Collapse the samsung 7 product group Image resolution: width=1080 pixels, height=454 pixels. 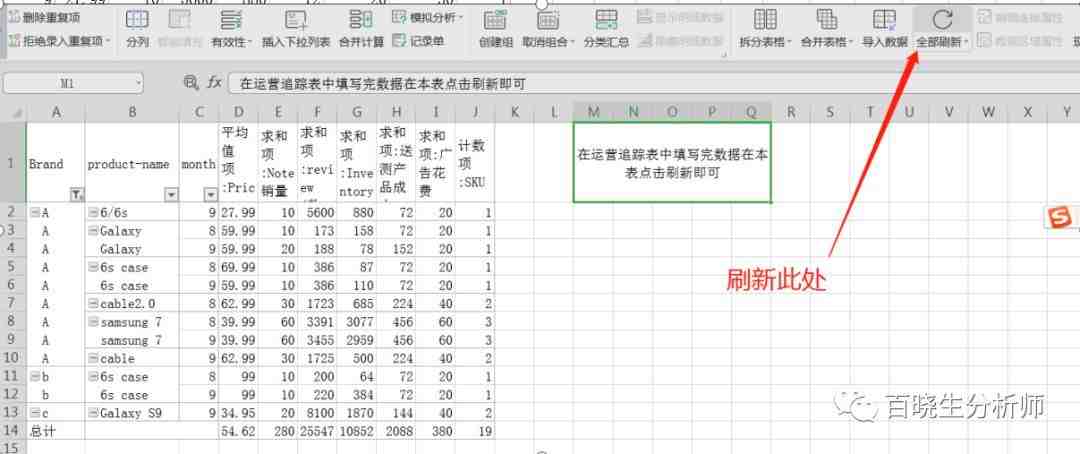93,322
